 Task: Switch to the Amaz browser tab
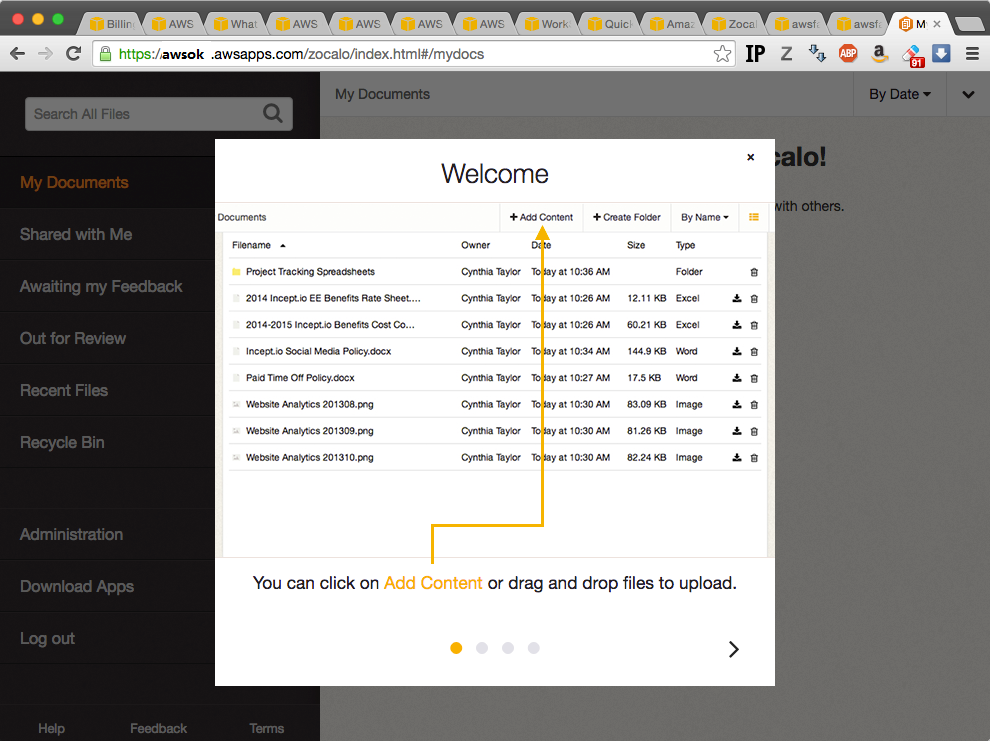(672, 24)
